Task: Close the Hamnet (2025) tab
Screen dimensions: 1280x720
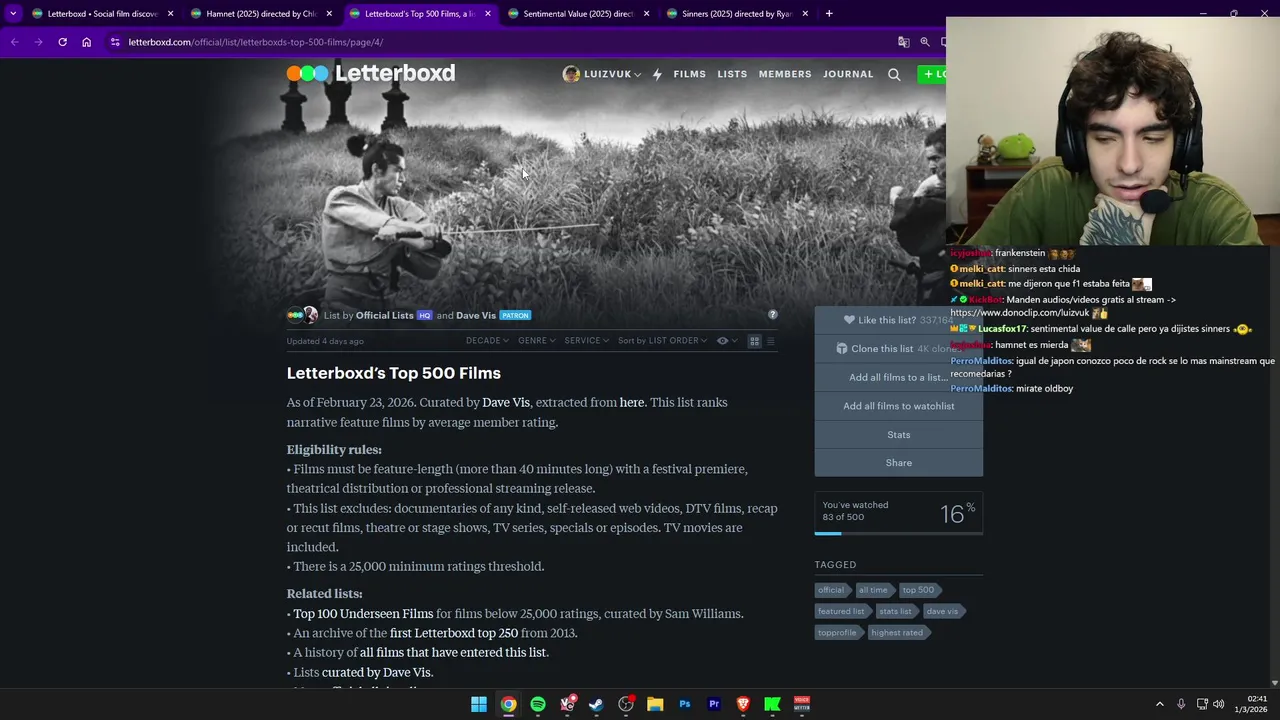Action: (329, 14)
